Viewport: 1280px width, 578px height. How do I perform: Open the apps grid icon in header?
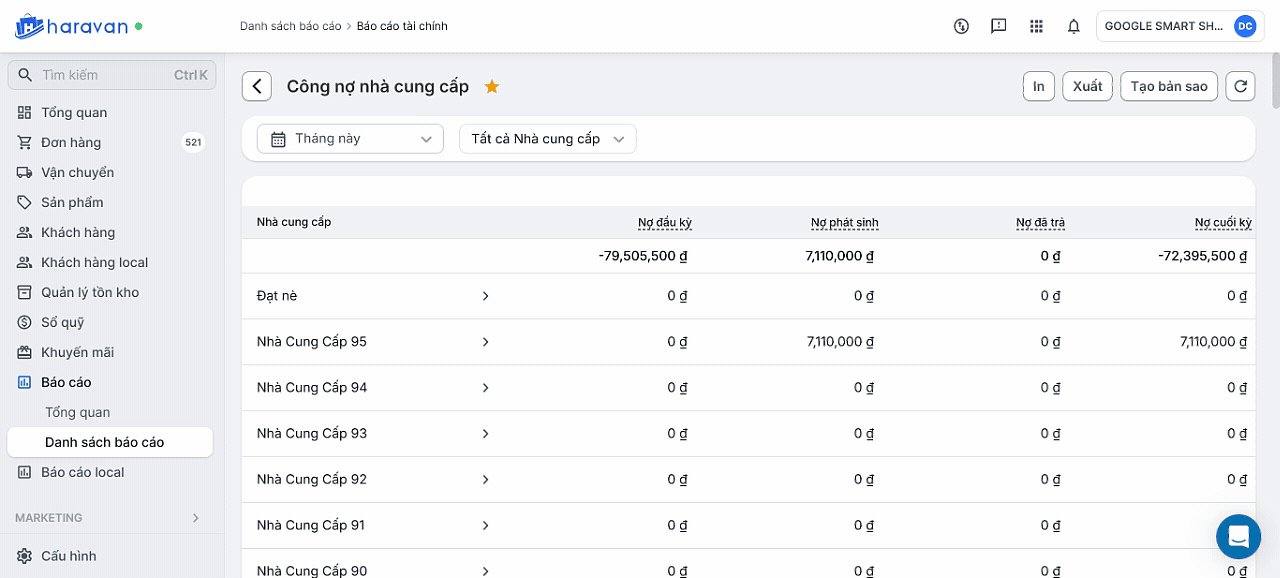tap(1036, 27)
